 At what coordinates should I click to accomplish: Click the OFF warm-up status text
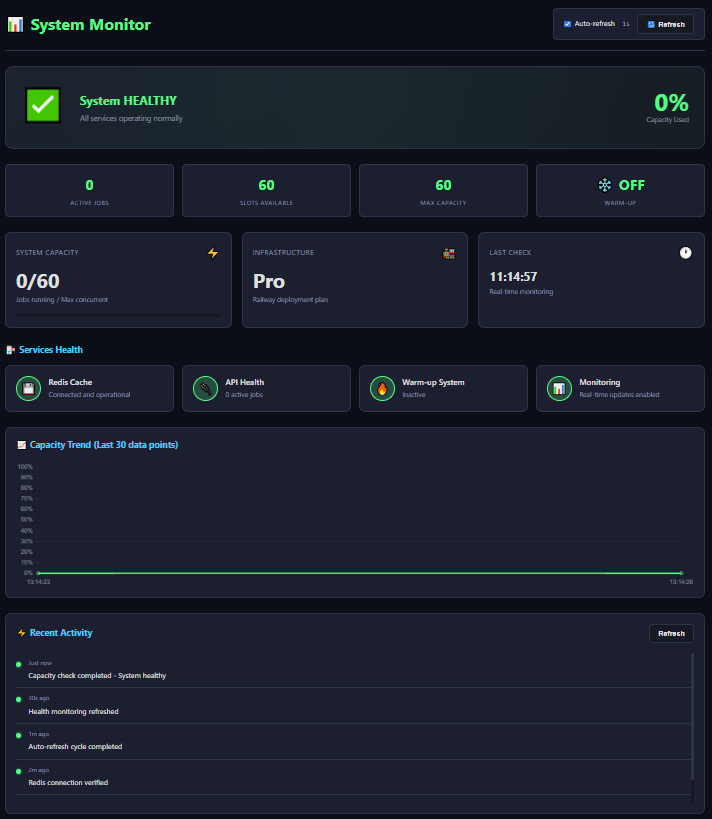coord(632,185)
